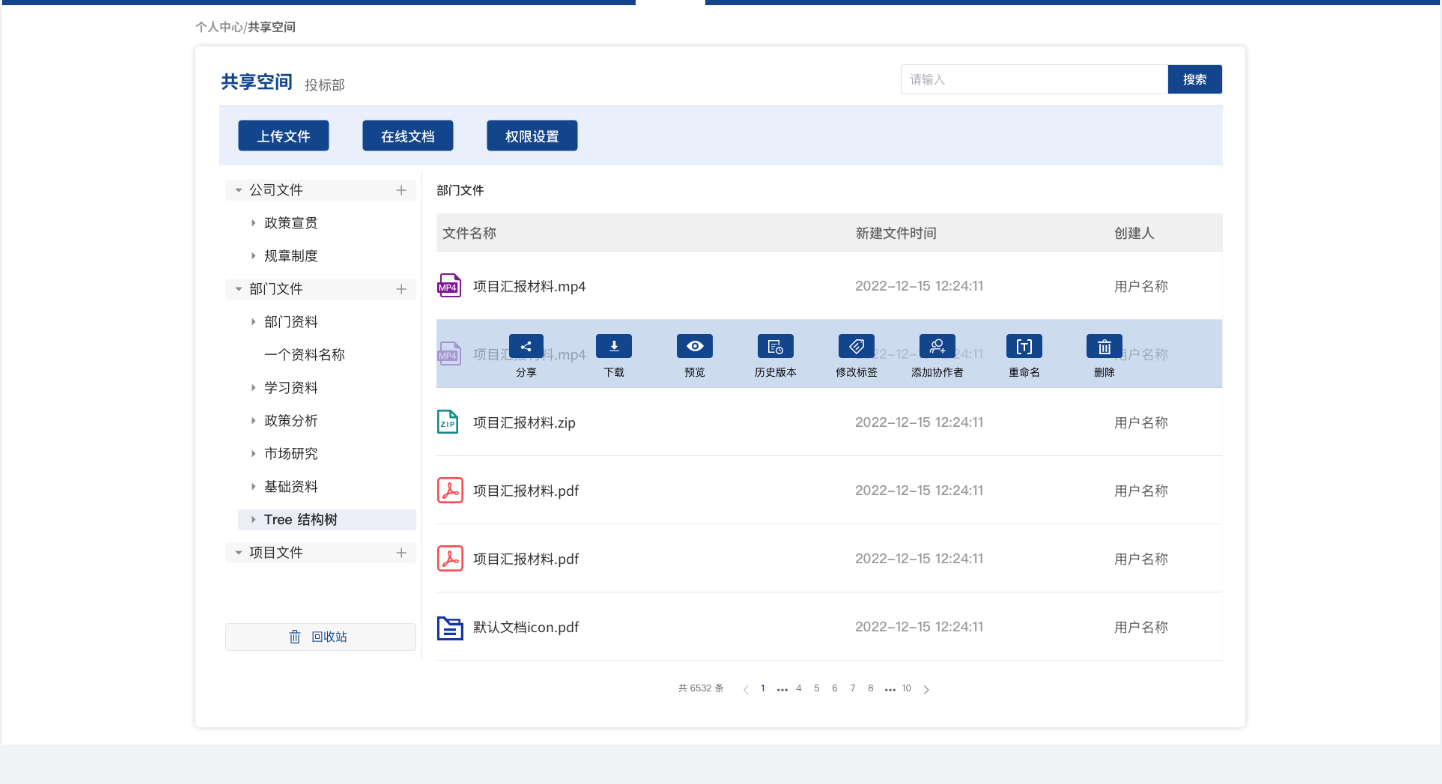Click the 共 6532 条 total count text
1442x784 pixels.
pos(701,688)
